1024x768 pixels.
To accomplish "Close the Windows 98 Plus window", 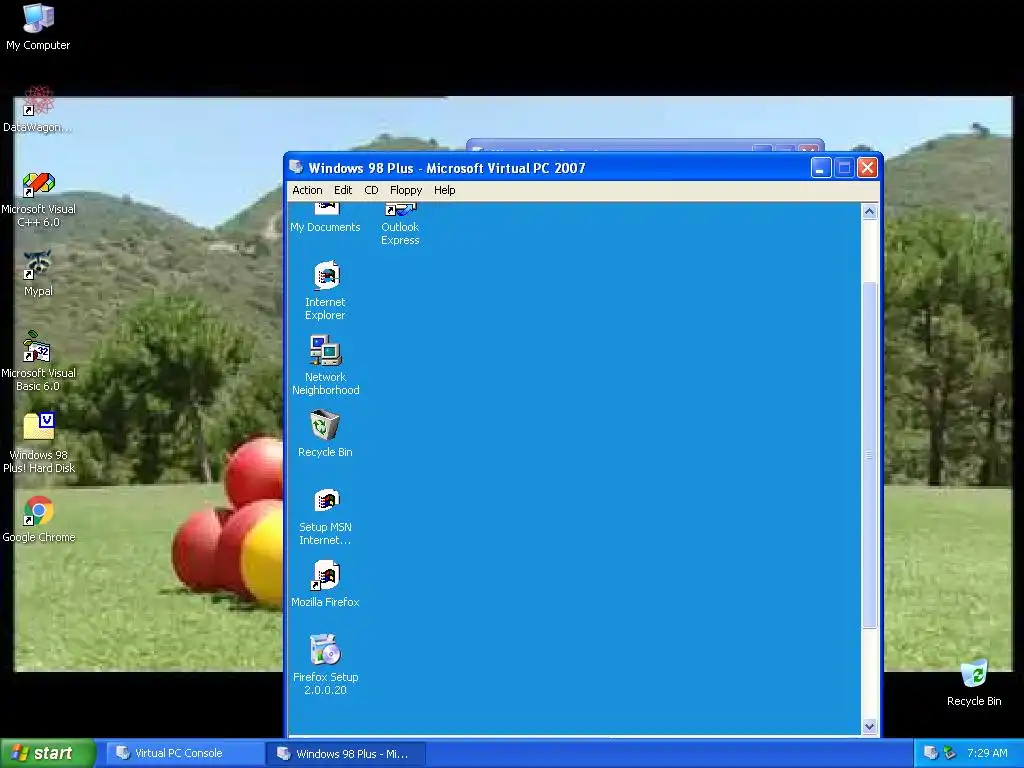I will pyautogui.click(x=867, y=168).
